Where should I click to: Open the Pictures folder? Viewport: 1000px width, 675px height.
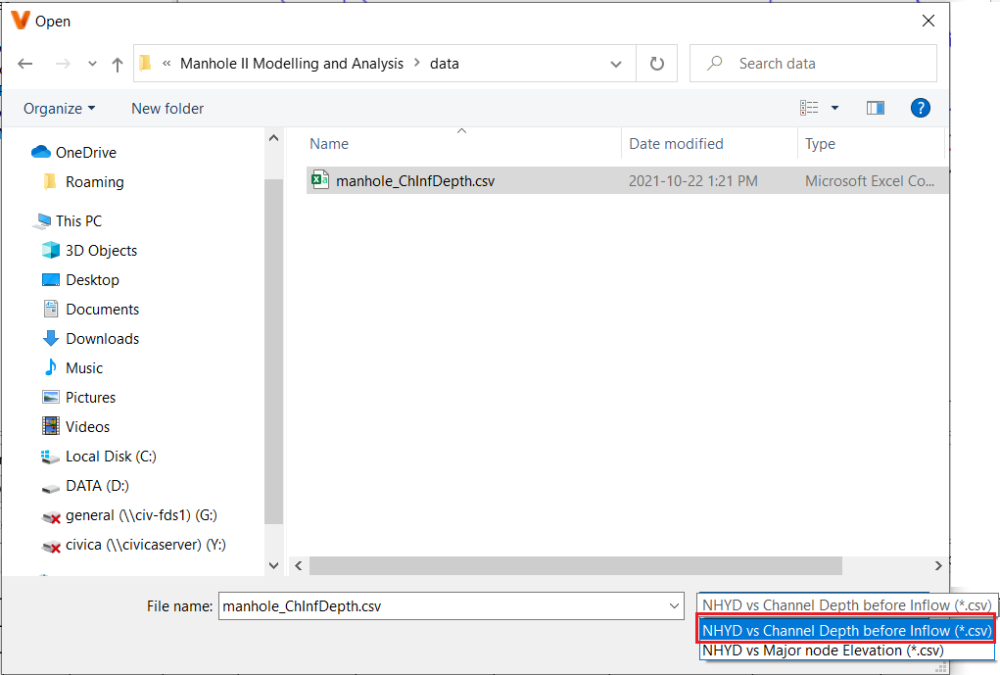click(90, 397)
